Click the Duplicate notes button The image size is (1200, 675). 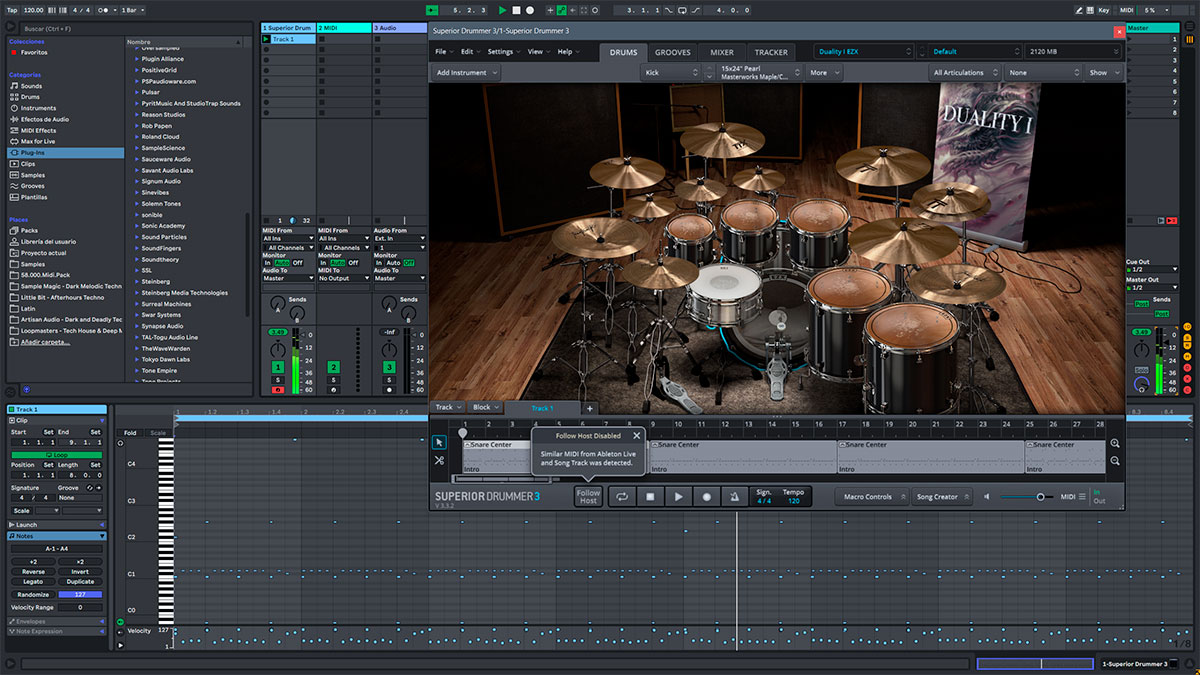point(80,581)
